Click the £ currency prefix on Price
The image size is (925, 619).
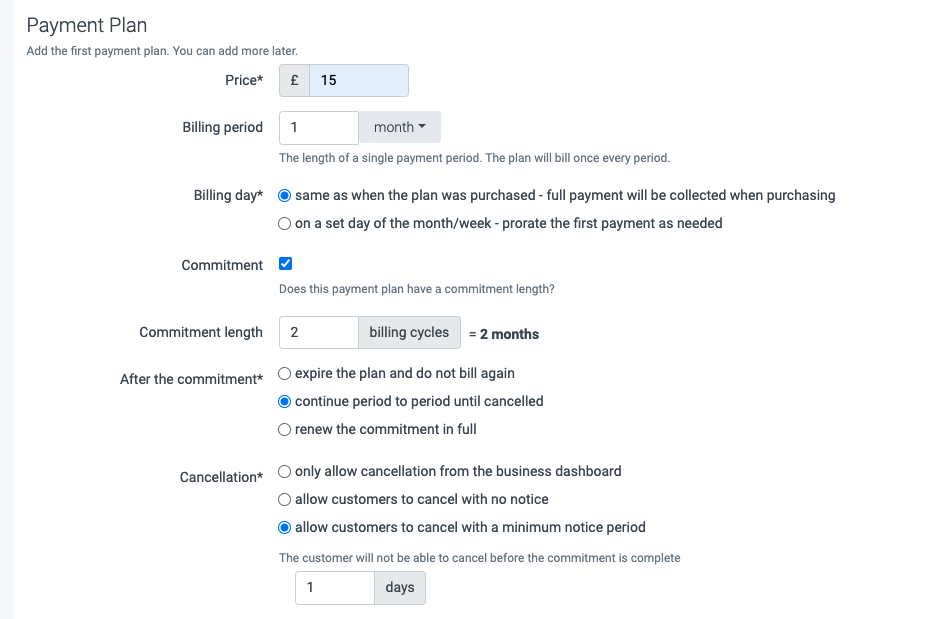(x=292, y=80)
